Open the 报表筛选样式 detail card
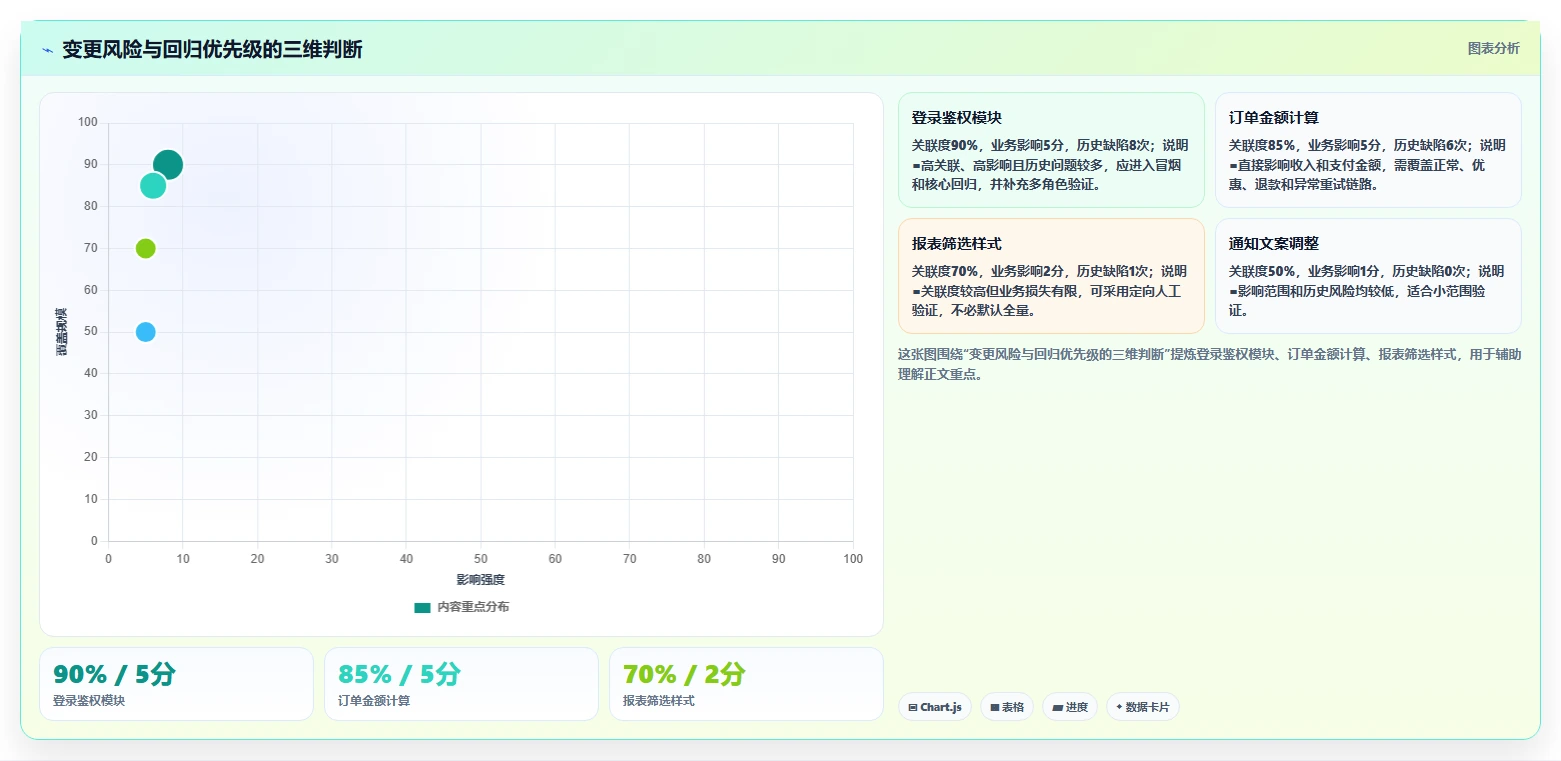The height and width of the screenshot is (761, 1561). click(x=1051, y=276)
